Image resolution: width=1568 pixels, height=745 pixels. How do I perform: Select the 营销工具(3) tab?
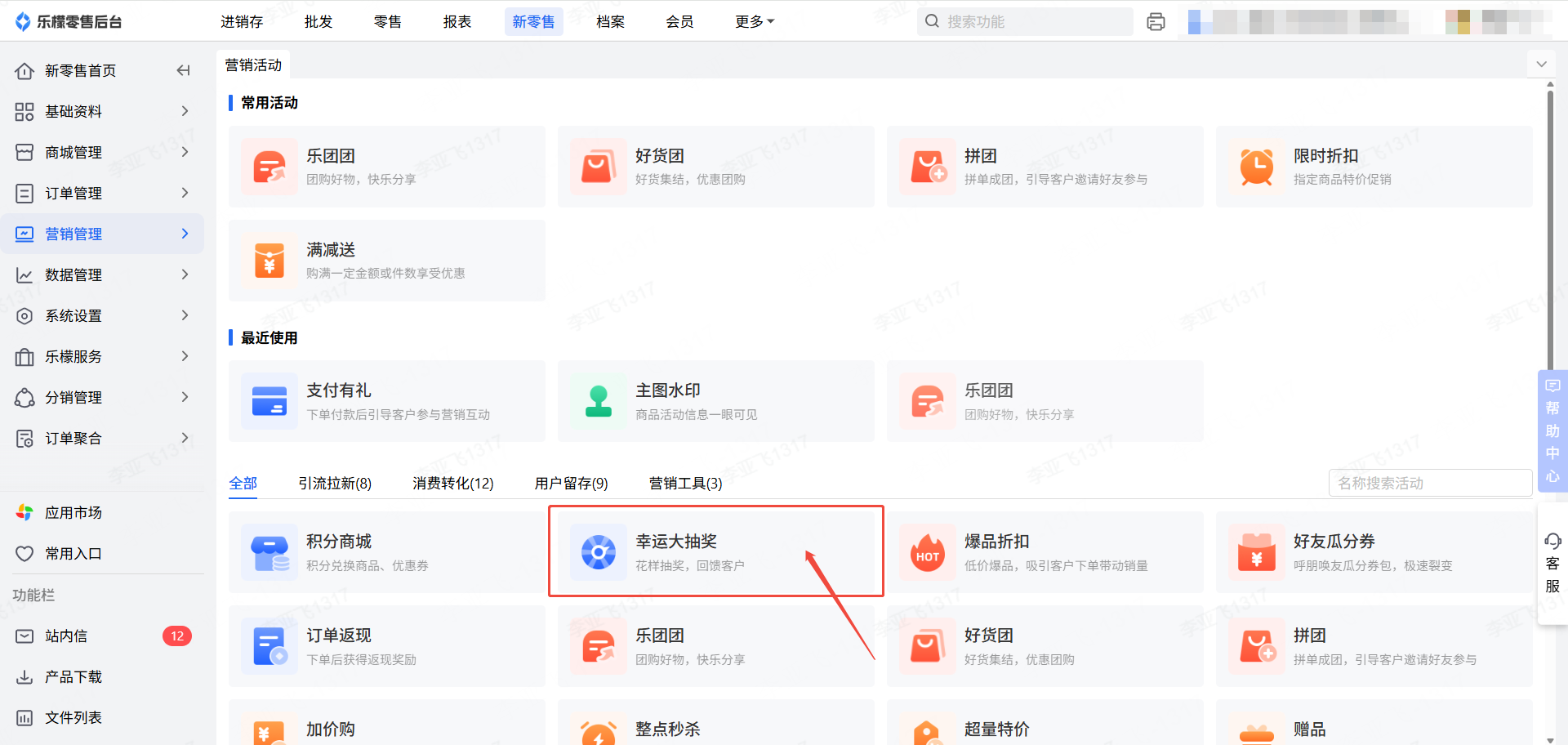(x=686, y=484)
